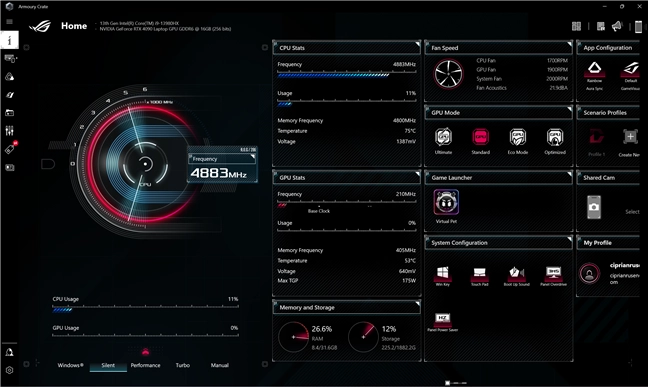
Task: Click the RAM 26.6% gauge
Action: (294, 337)
